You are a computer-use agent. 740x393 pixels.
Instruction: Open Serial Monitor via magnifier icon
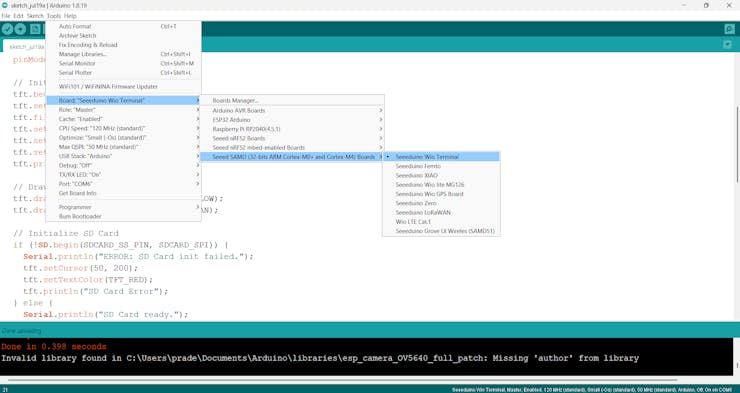coord(730,29)
